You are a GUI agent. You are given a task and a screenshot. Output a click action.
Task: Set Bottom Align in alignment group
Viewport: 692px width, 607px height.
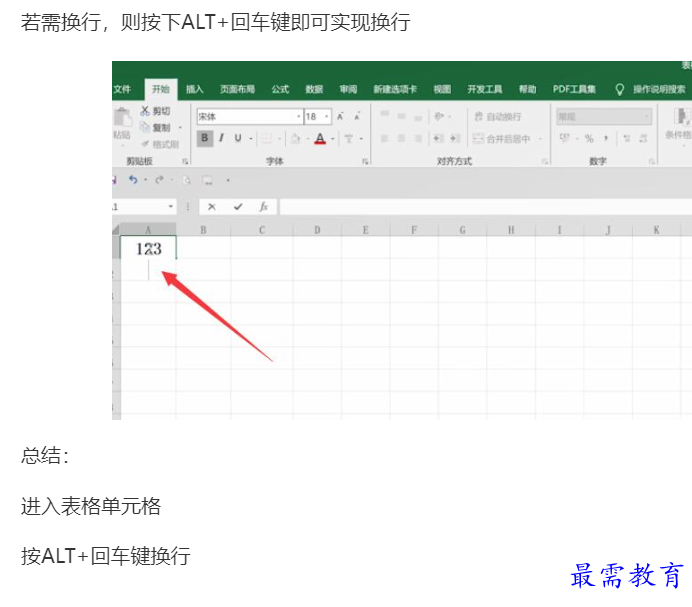tap(418, 117)
